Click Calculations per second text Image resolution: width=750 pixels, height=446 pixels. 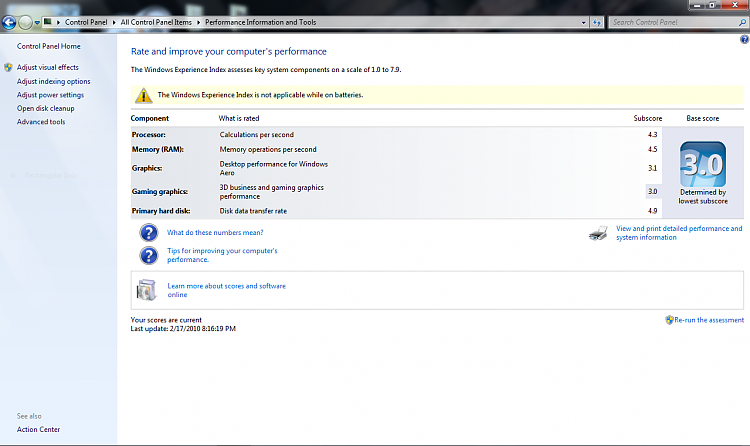pyautogui.click(x=256, y=135)
